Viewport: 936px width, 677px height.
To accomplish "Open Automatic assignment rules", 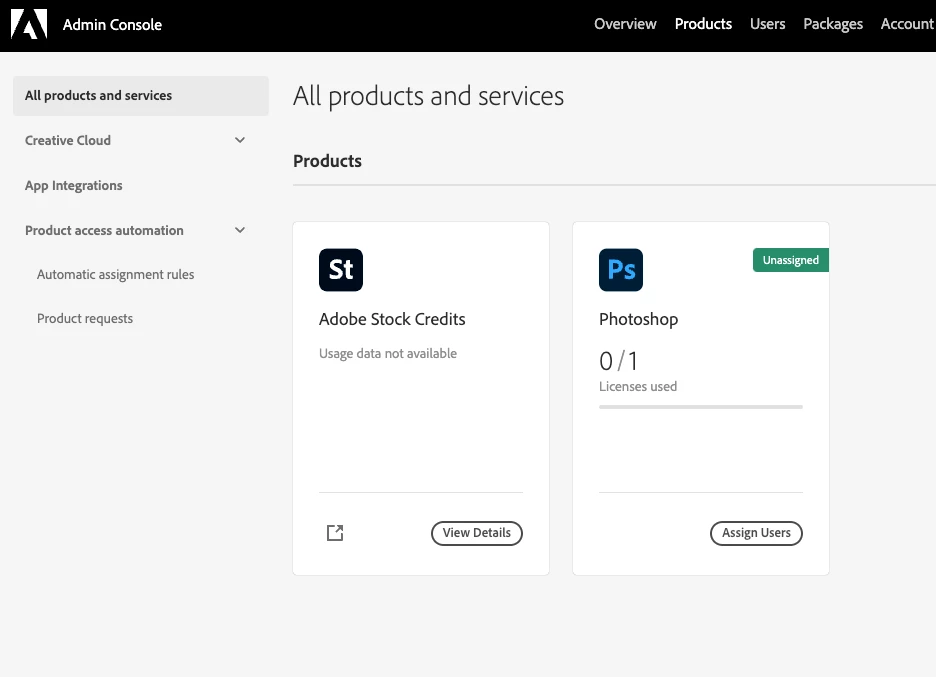I will [x=116, y=275].
